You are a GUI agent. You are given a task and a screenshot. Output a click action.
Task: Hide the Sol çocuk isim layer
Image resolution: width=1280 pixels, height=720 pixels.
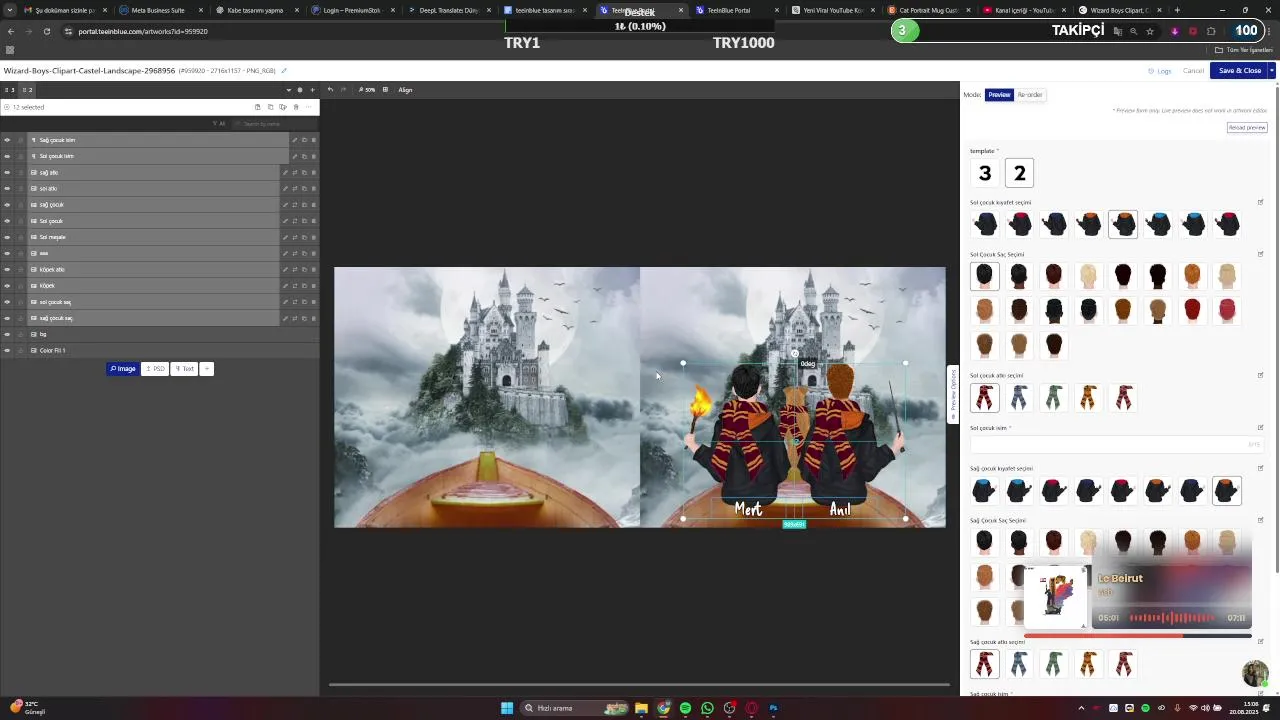7,156
